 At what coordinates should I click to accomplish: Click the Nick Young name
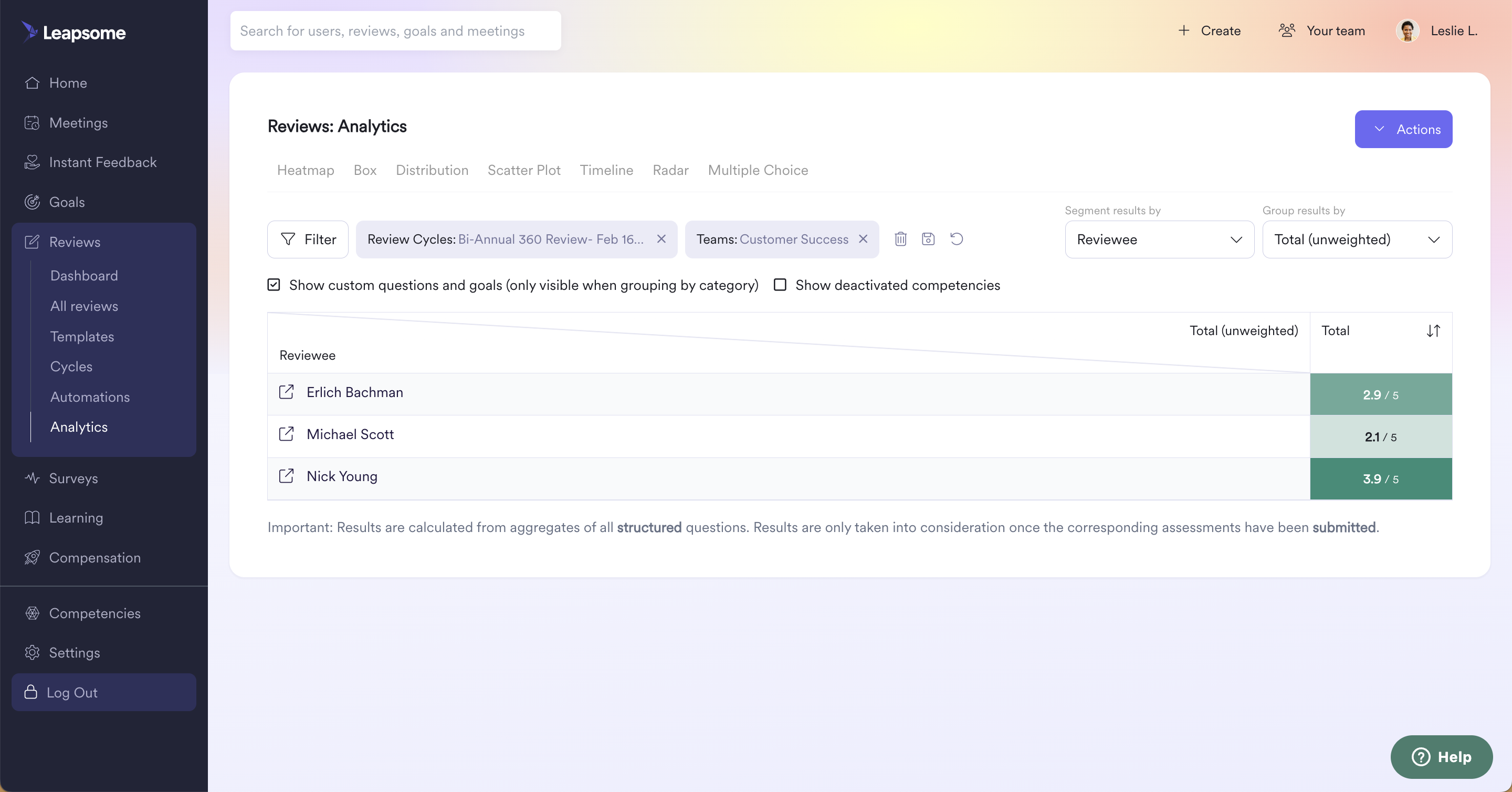pos(342,476)
